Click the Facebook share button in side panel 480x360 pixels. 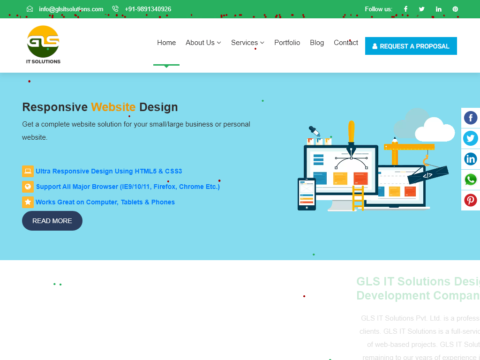(x=470, y=118)
